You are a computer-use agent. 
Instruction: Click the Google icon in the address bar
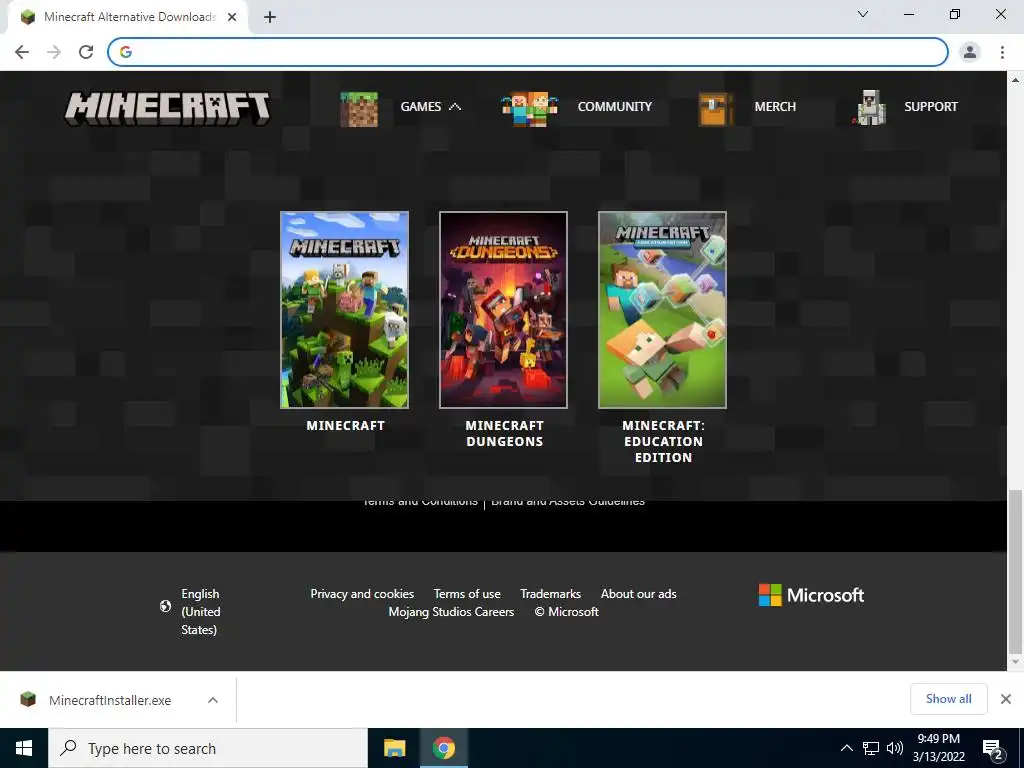point(126,52)
